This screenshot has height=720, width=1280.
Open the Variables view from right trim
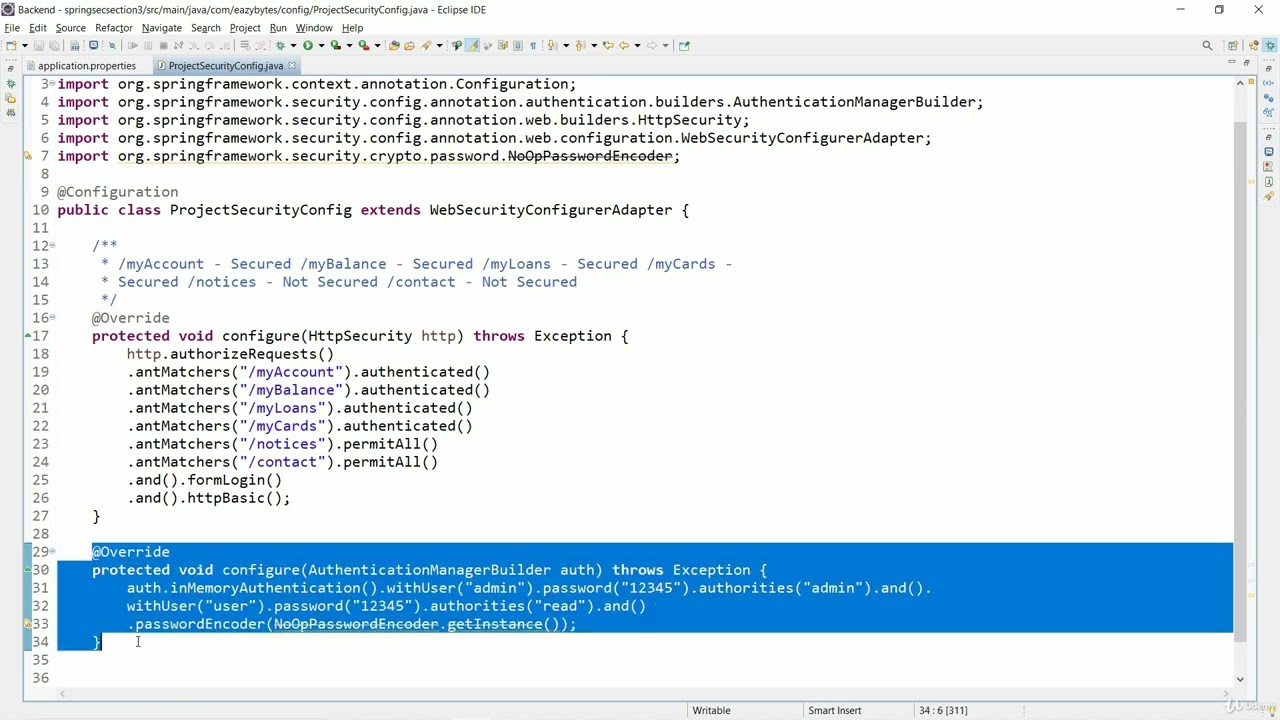click(1268, 83)
